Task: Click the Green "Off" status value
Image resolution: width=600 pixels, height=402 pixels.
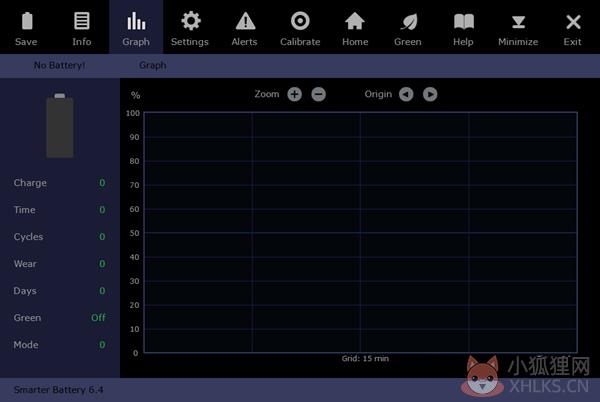Action: [x=98, y=318]
